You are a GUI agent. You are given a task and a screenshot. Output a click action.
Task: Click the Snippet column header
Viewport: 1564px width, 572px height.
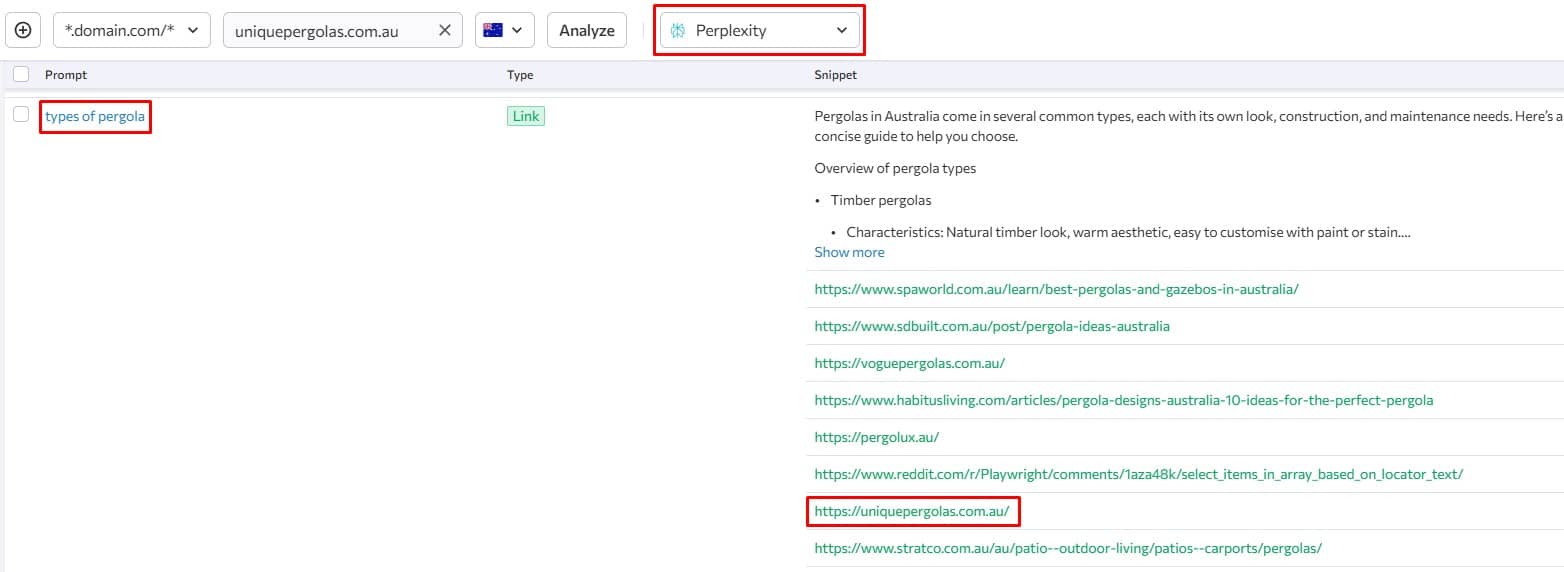click(835, 75)
